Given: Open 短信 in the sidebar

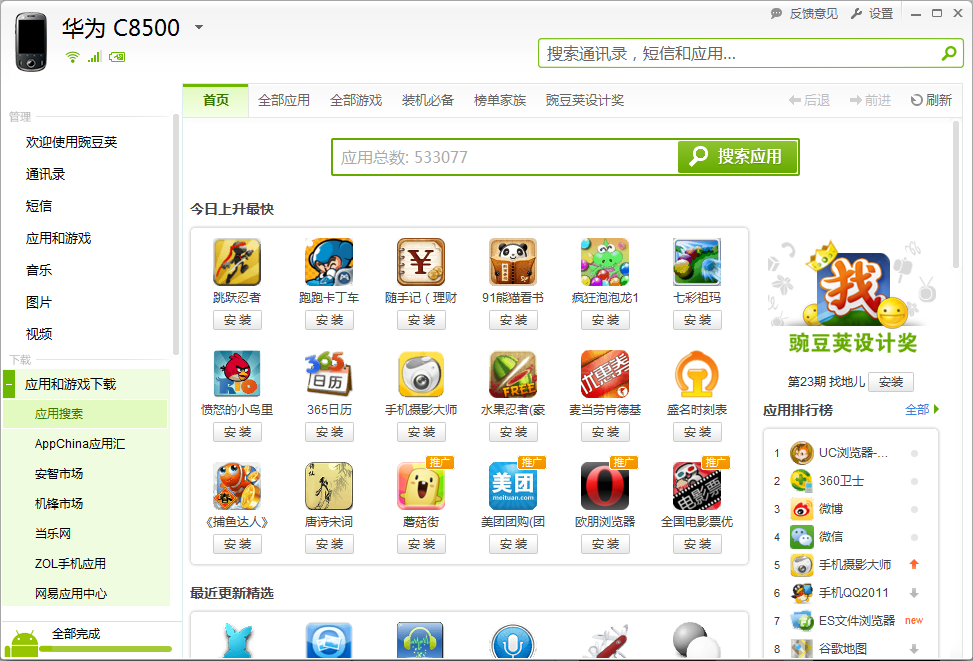Looking at the screenshot, I should point(38,206).
